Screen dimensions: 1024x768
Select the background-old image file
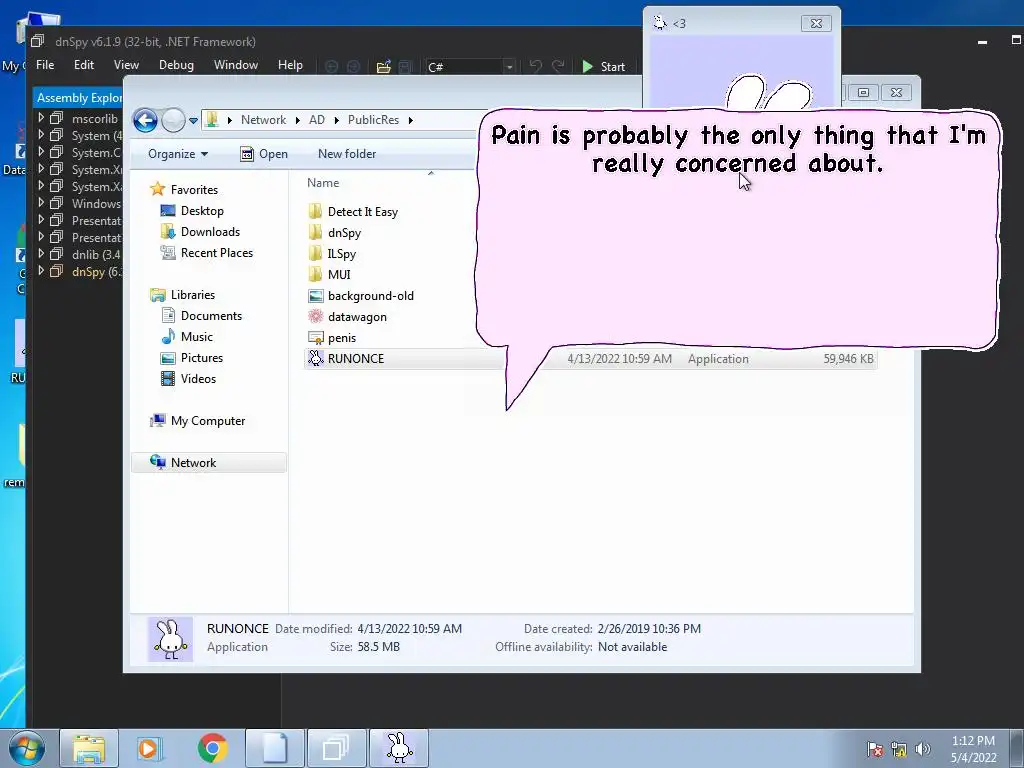[x=370, y=296]
